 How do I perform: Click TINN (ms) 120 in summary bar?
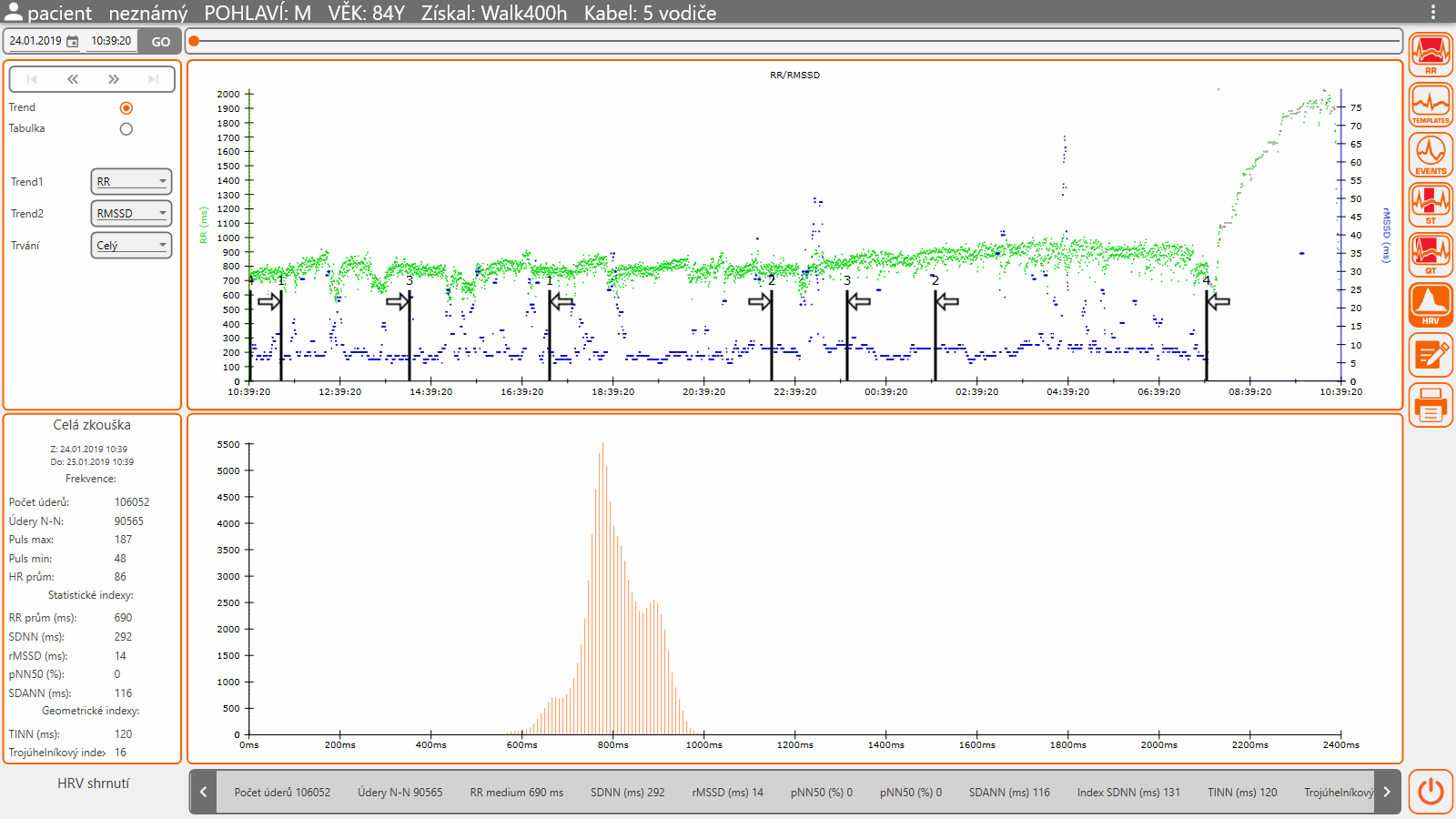(x=1242, y=793)
